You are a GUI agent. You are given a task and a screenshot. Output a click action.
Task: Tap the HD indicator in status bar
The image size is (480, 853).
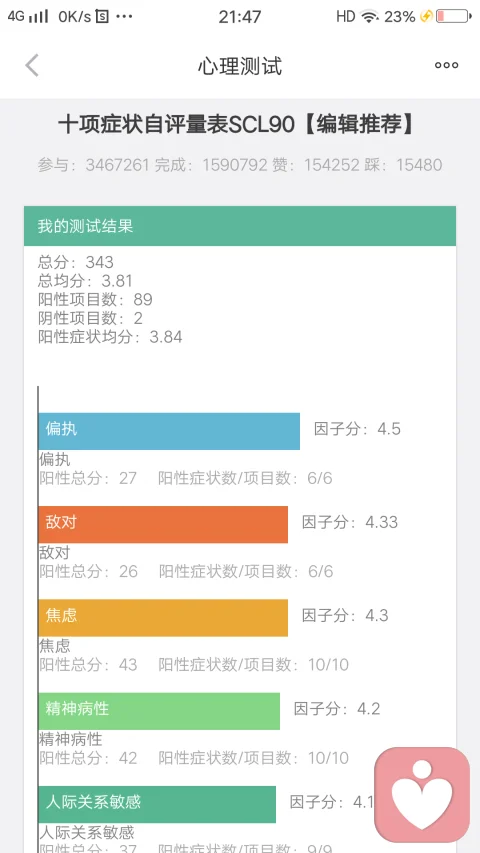pyautogui.click(x=346, y=16)
